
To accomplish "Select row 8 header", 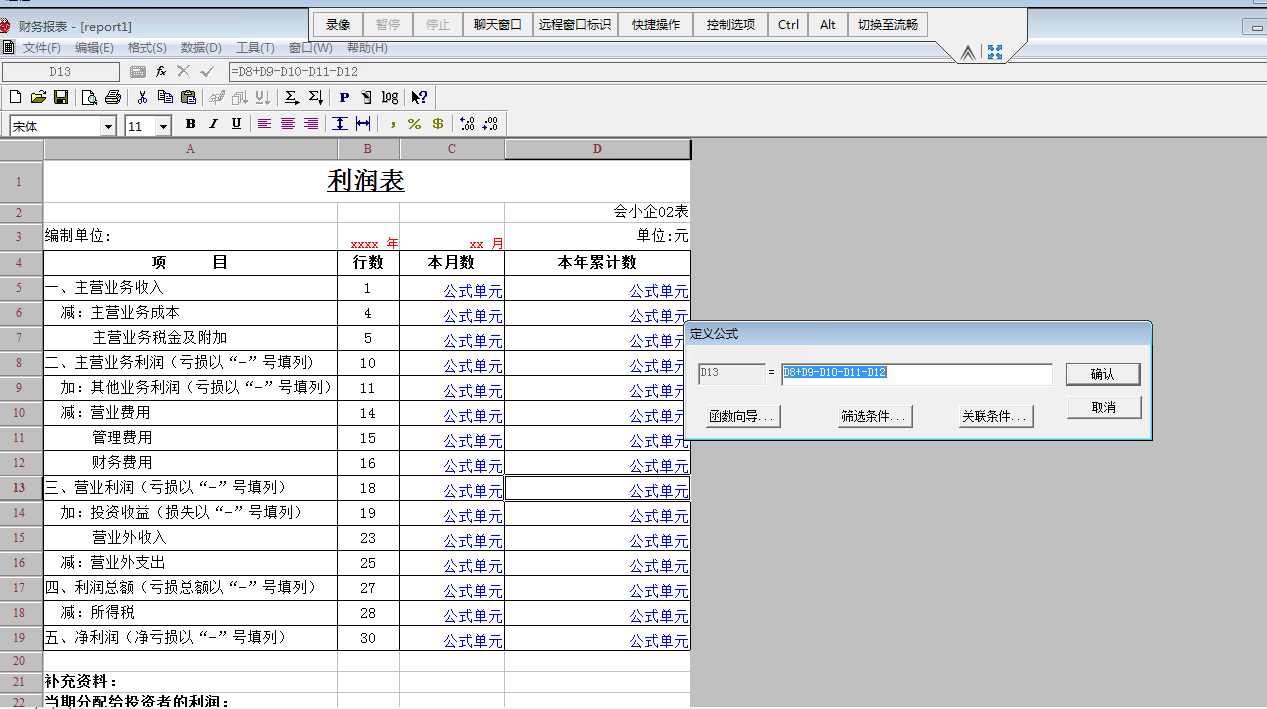I will click(x=21, y=363).
